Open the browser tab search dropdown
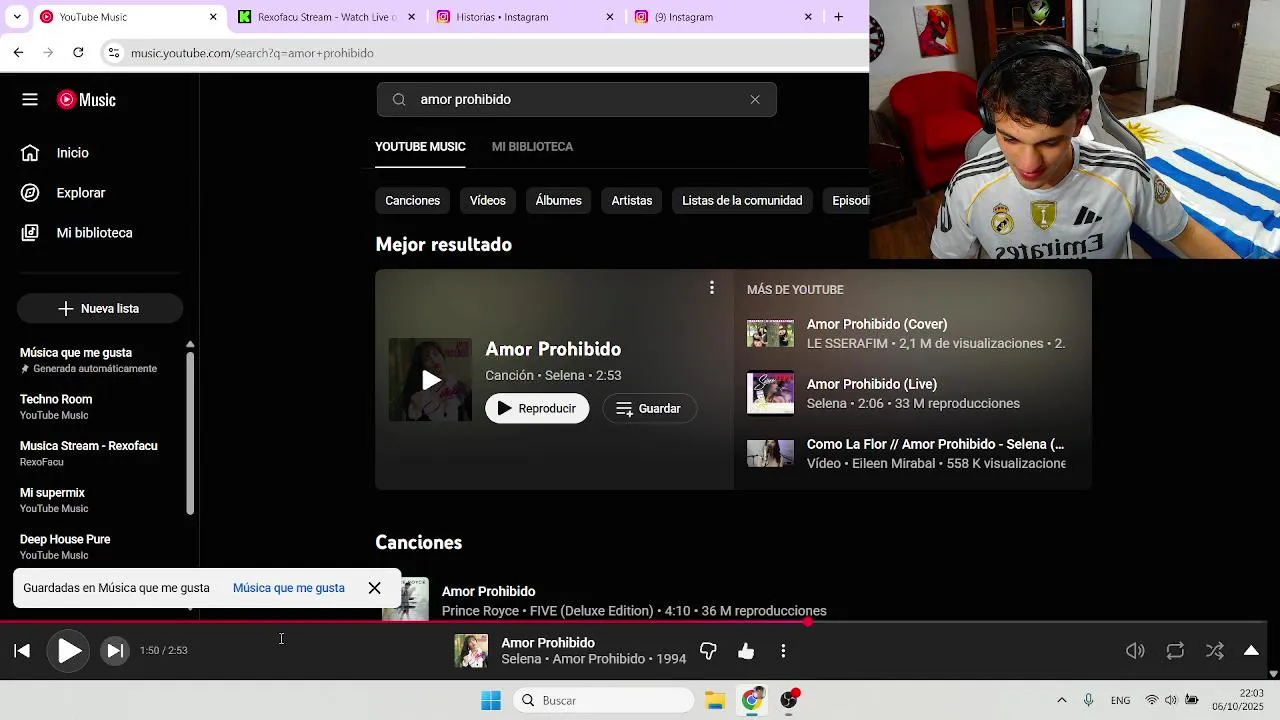 pos(16,17)
